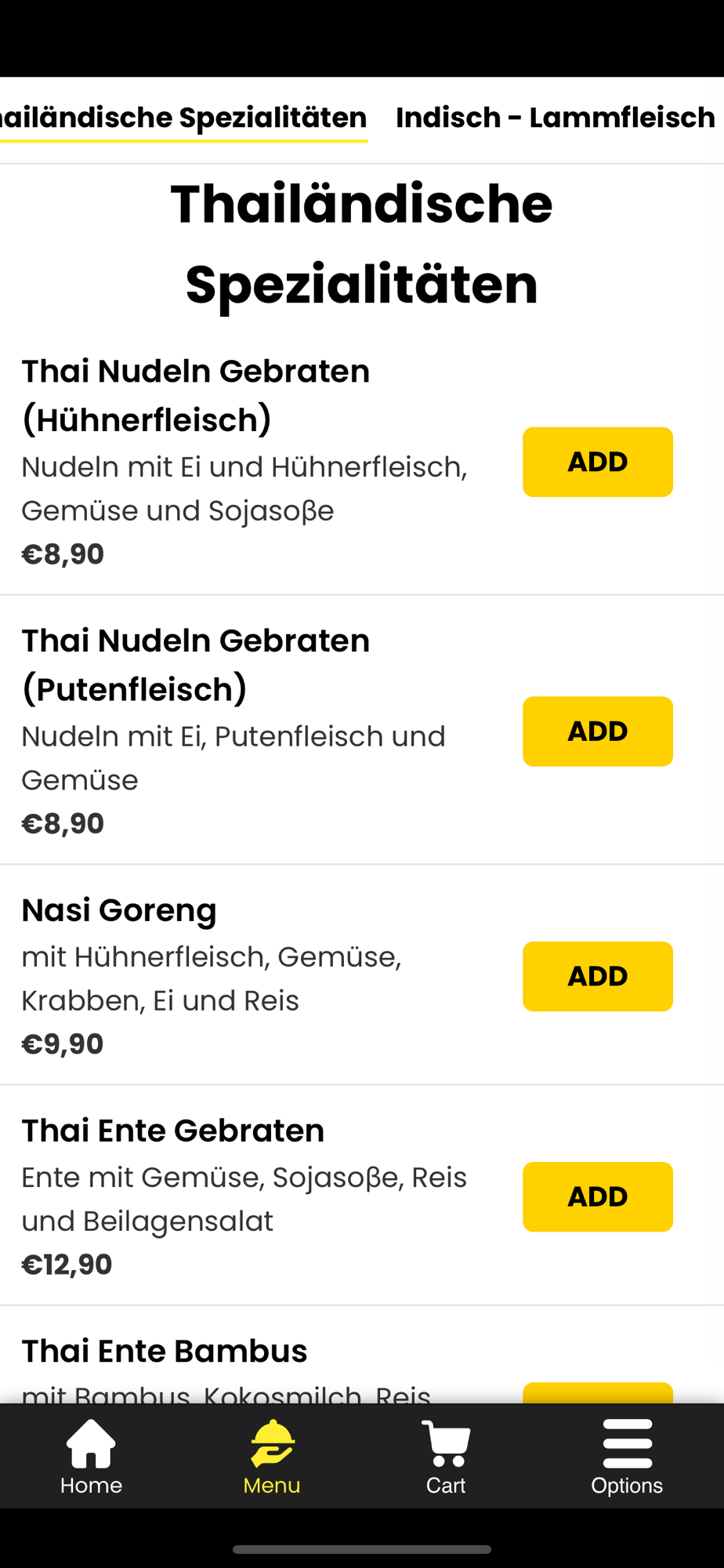
Task: Open the Thai Ente Gebraten item title
Action: (x=173, y=1131)
